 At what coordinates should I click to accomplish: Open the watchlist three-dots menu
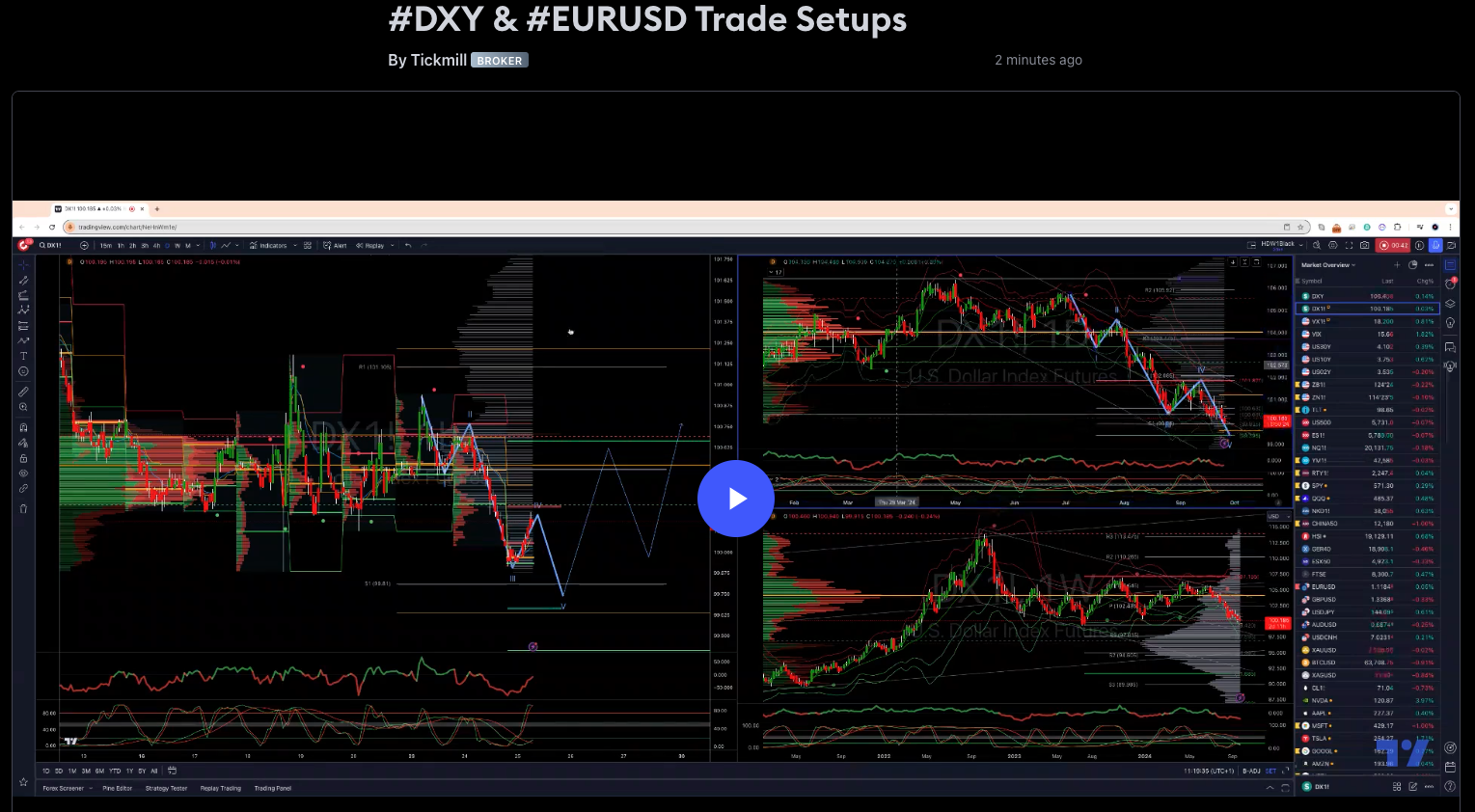coord(1429,265)
